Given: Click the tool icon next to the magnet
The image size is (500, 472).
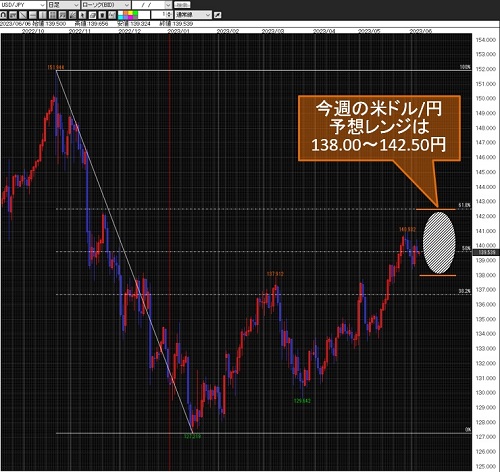Looking at the screenshot, I should coord(13,15).
